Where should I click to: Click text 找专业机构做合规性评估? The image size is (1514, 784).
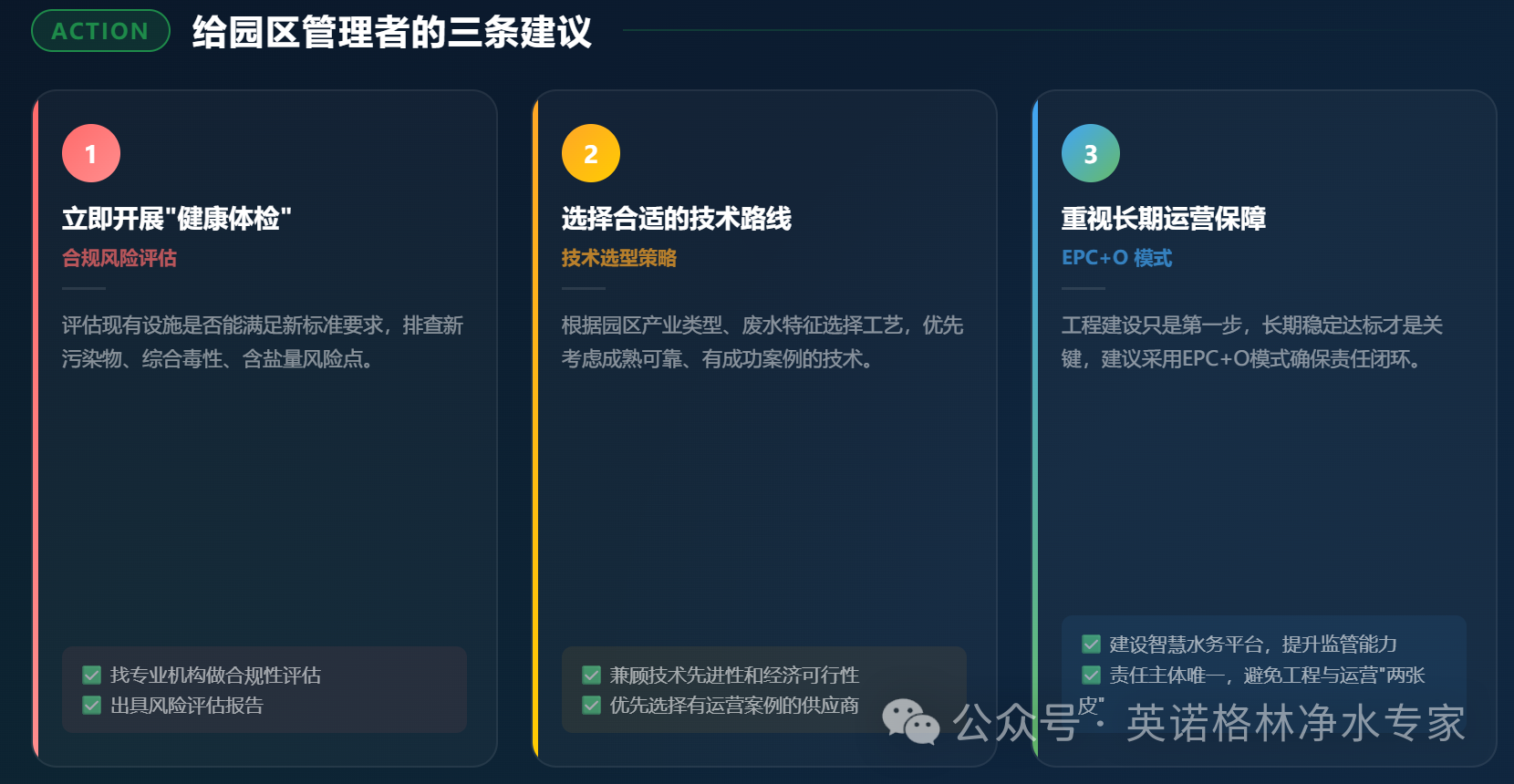215,675
